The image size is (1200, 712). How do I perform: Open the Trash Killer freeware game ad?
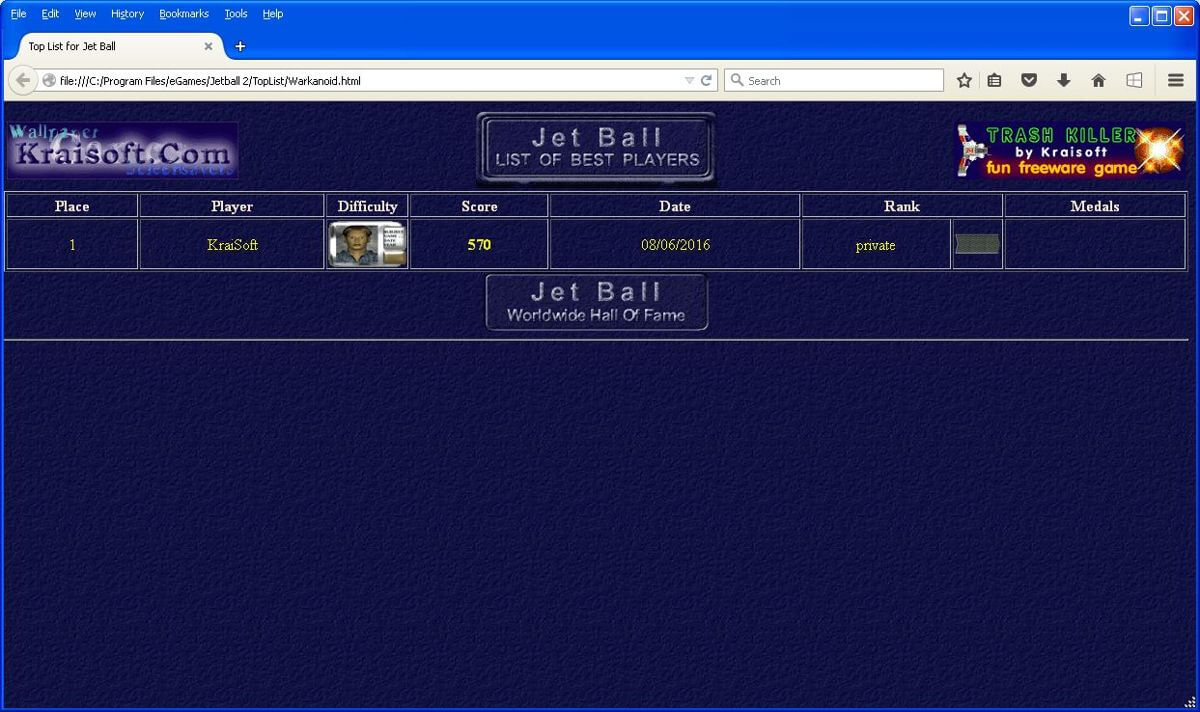pyautogui.click(x=1071, y=151)
